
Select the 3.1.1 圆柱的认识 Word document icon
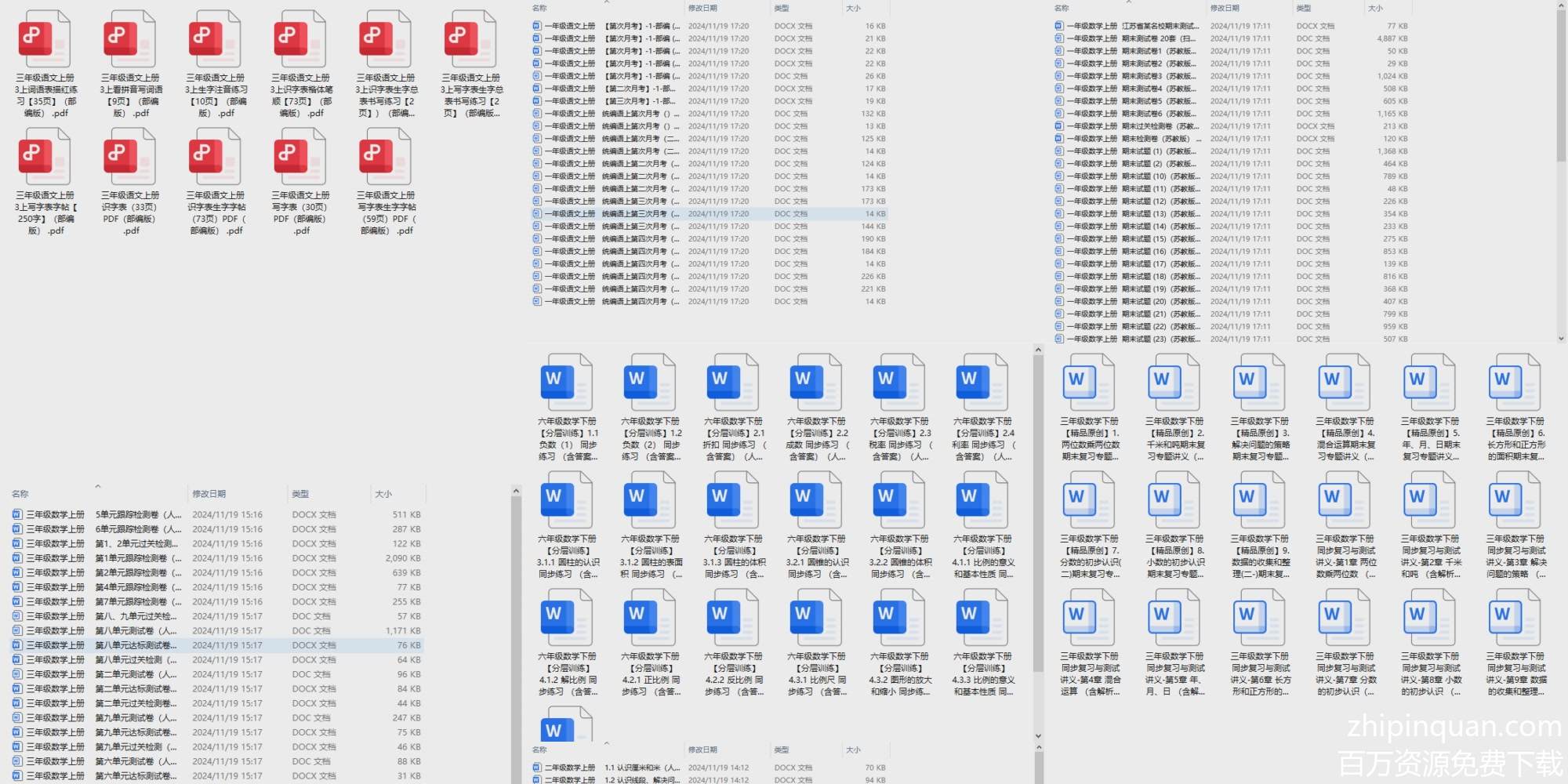(x=567, y=499)
